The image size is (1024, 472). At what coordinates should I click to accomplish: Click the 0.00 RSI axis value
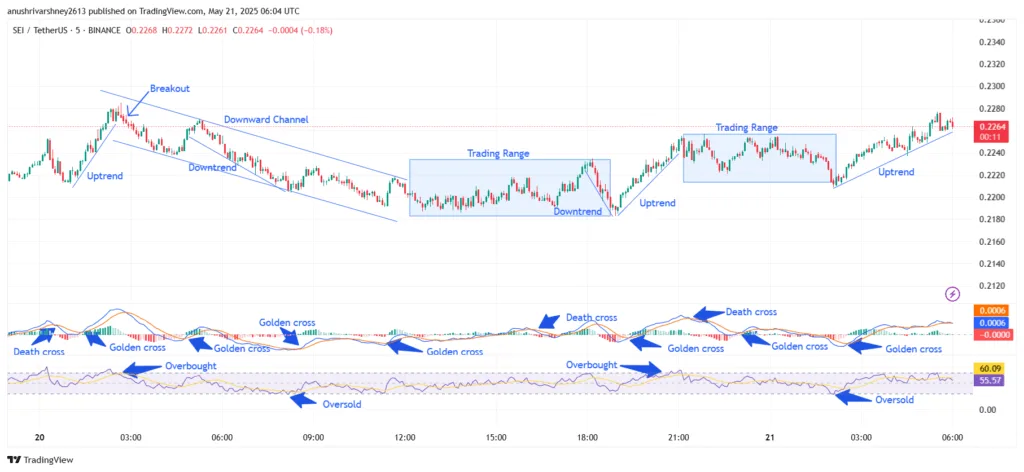(x=986, y=410)
